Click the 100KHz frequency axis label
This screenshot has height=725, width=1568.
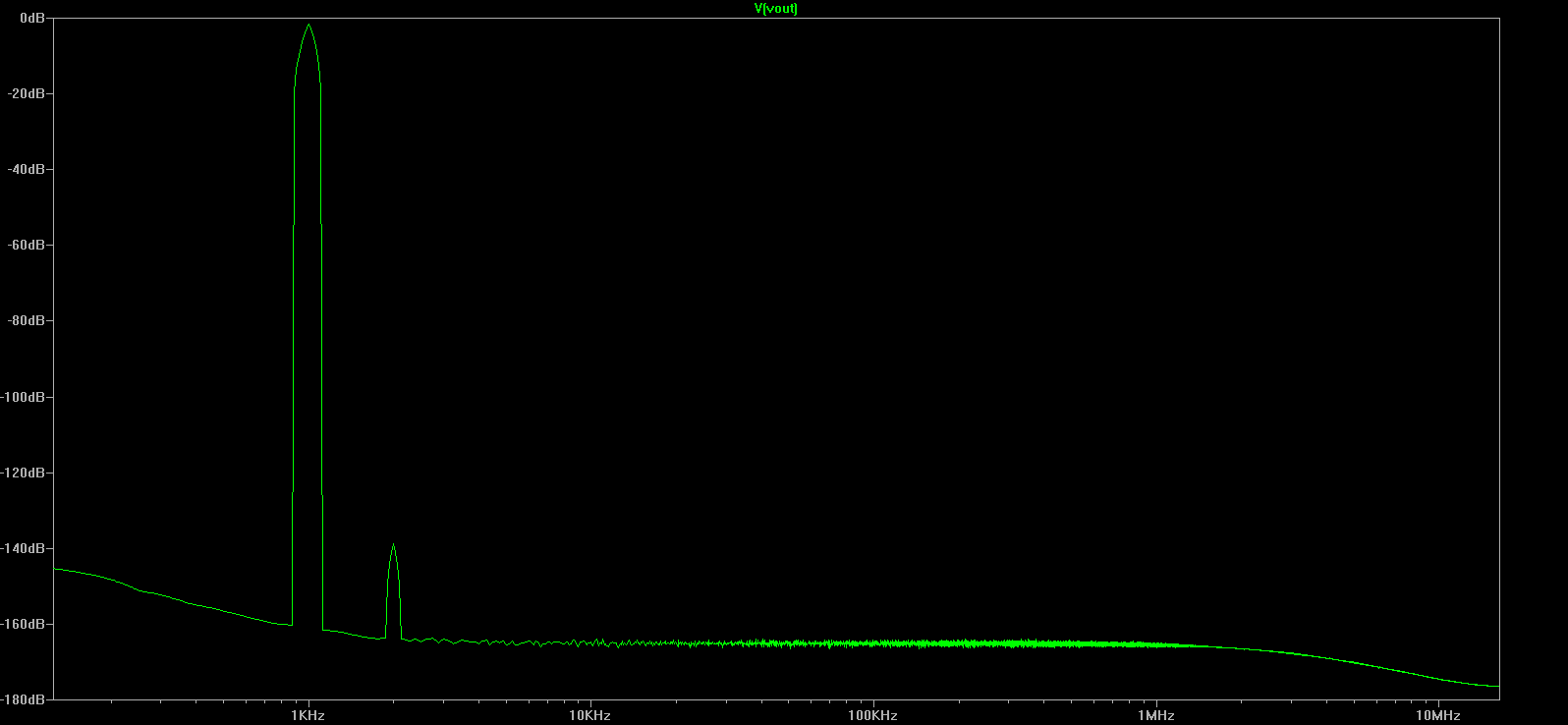pos(872,715)
